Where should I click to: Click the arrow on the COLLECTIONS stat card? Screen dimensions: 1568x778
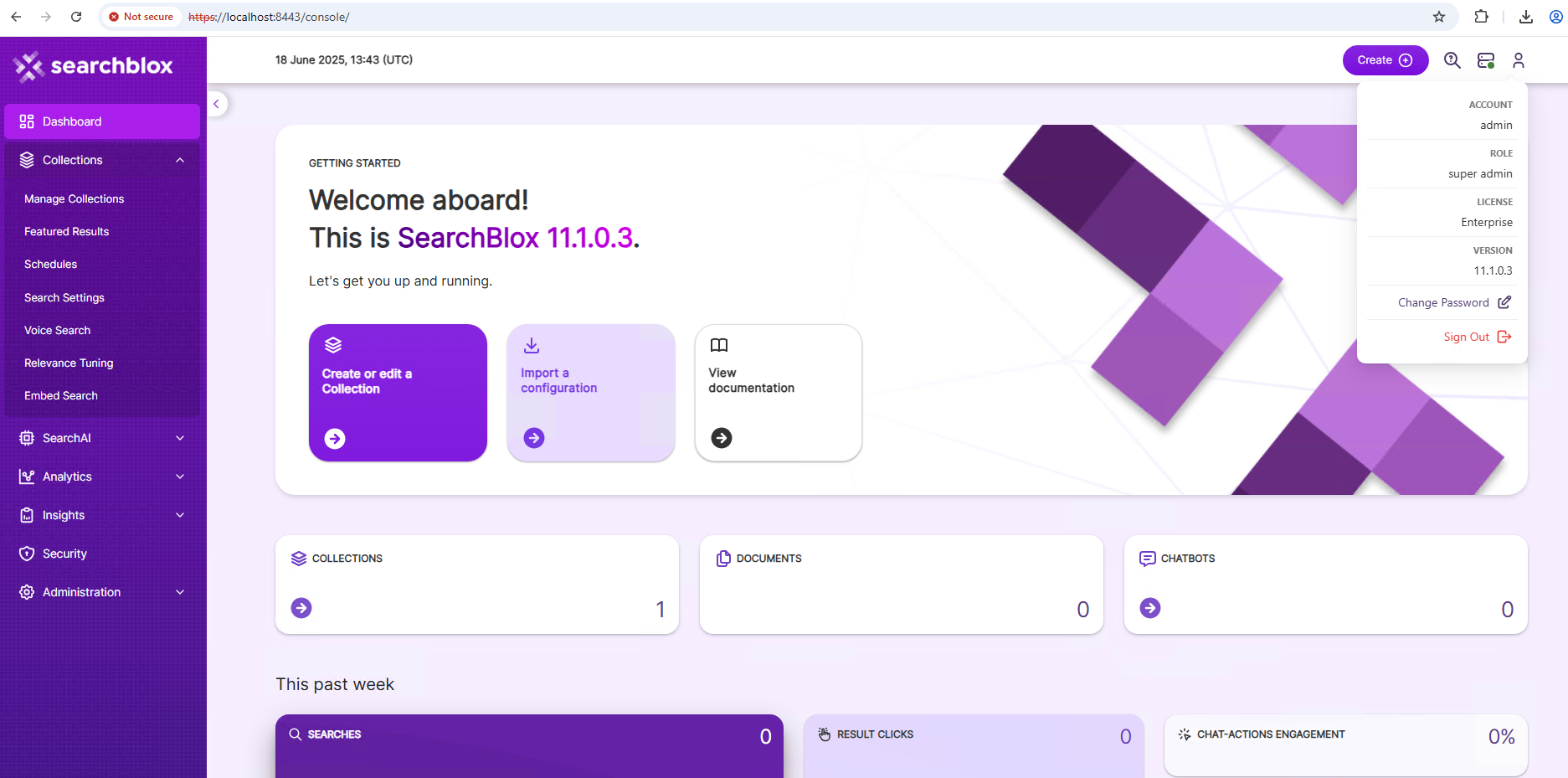click(x=301, y=608)
